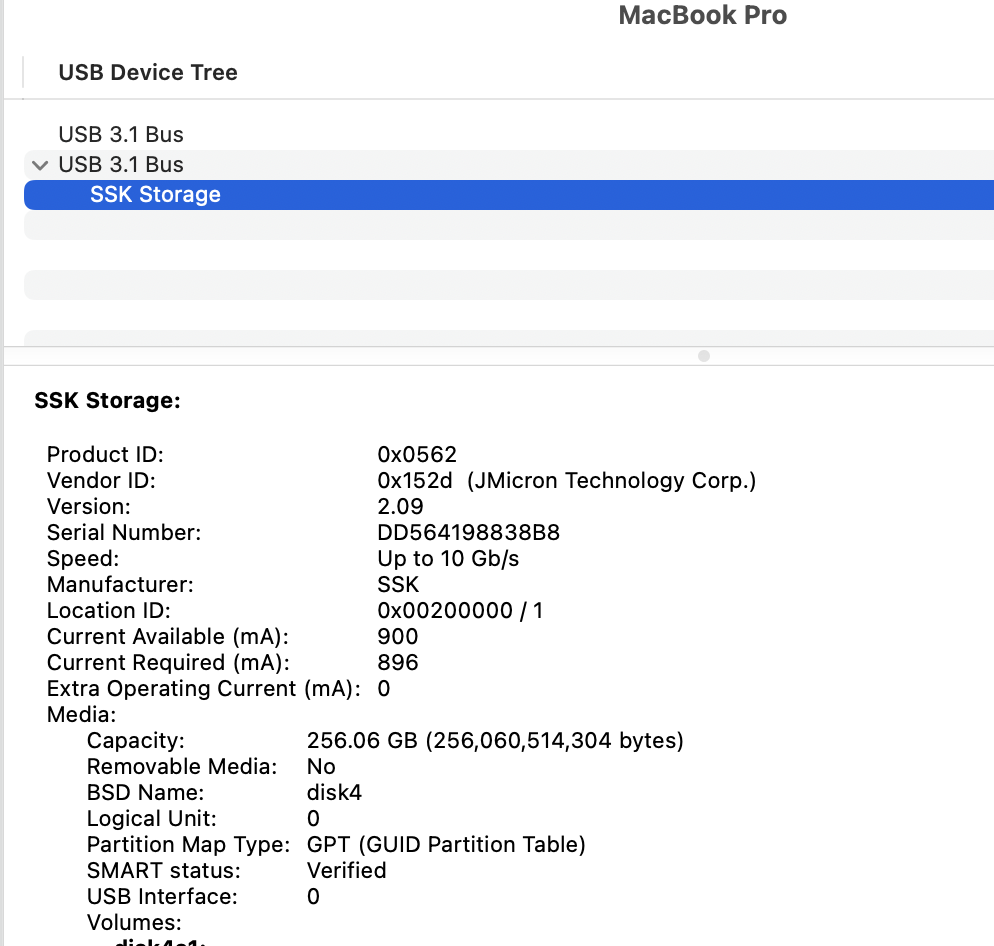Click the Version value 2.09

[x=401, y=507]
